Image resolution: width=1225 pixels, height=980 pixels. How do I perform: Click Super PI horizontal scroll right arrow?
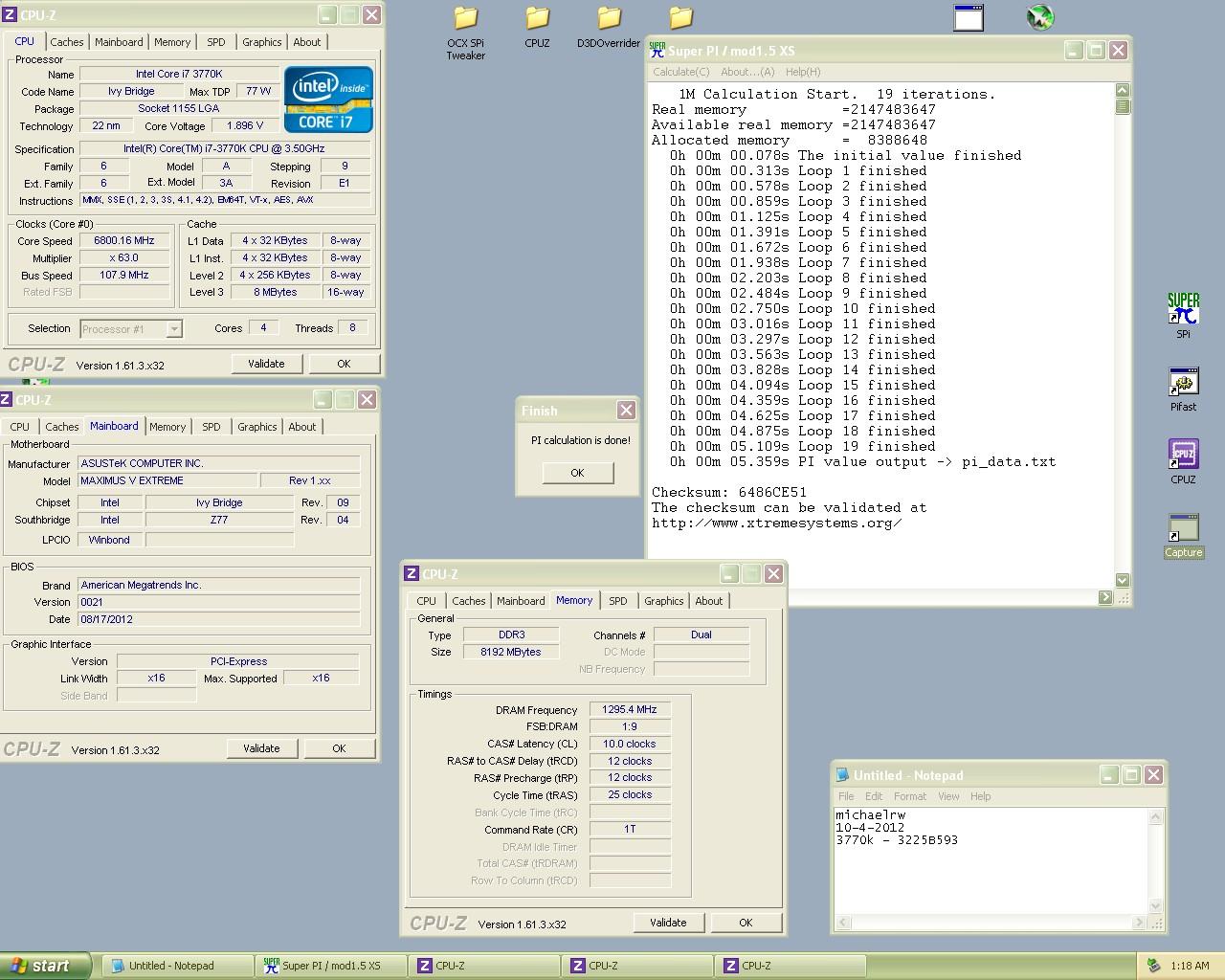(x=1105, y=597)
